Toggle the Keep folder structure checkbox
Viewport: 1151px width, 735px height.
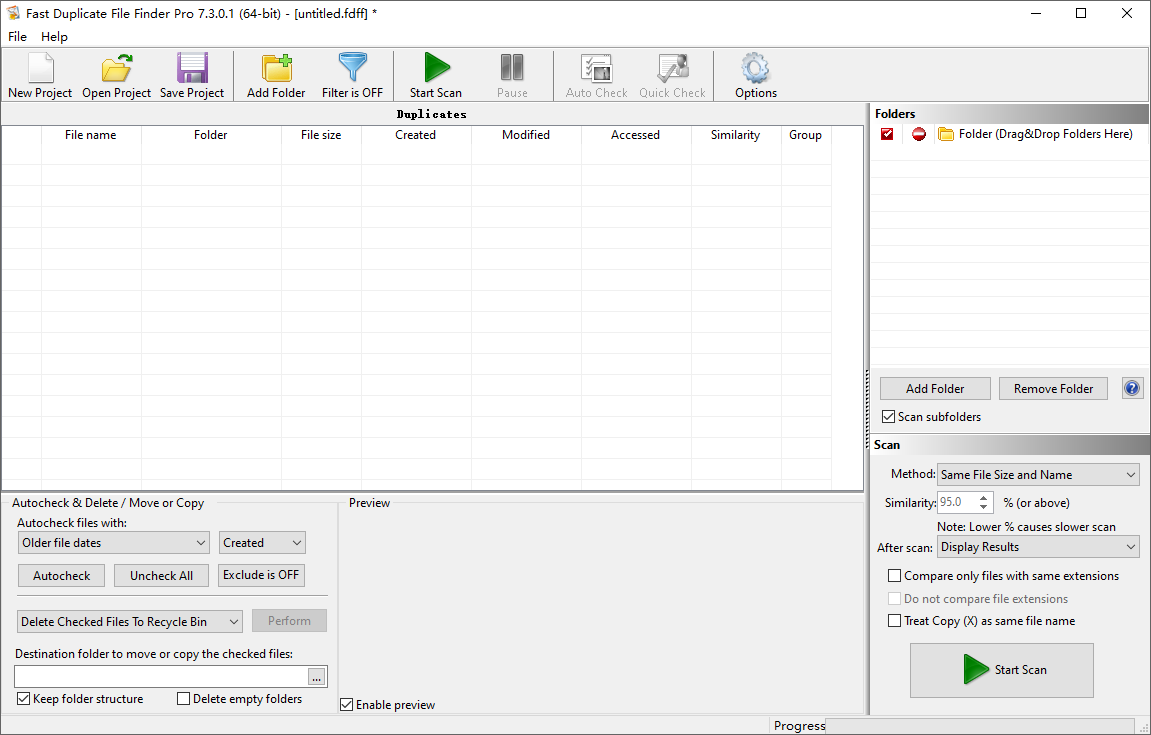point(23,699)
